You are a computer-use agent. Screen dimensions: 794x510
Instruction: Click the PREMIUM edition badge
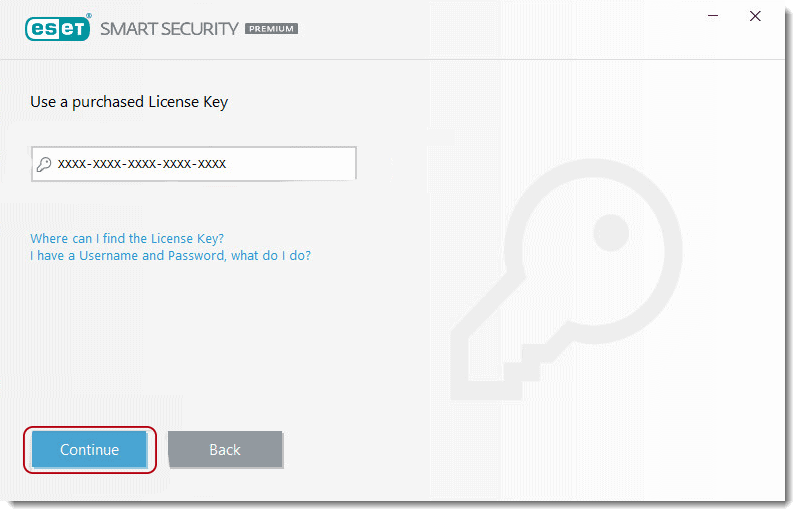(271, 29)
